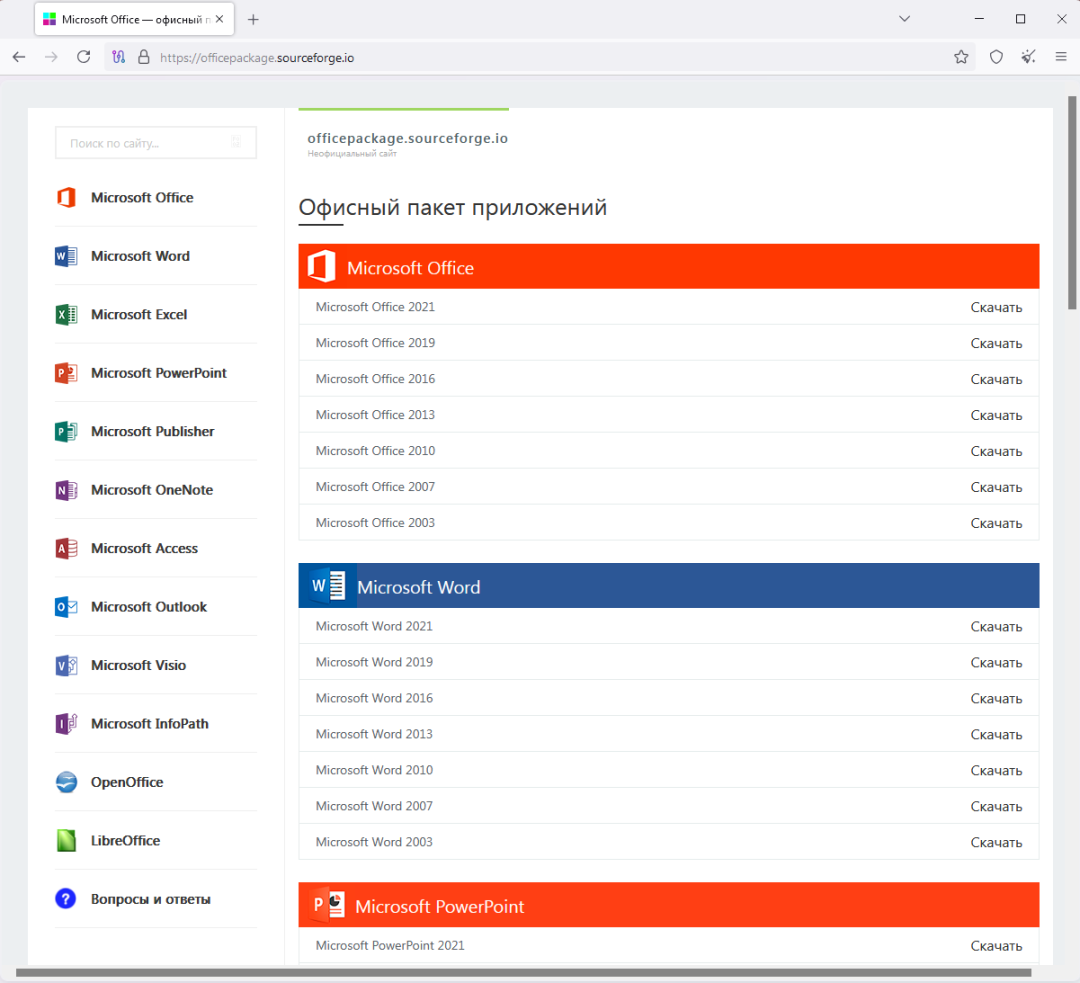Click the blue question mark icon
The height and width of the screenshot is (983, 1080).
click(x=65, y=899)
